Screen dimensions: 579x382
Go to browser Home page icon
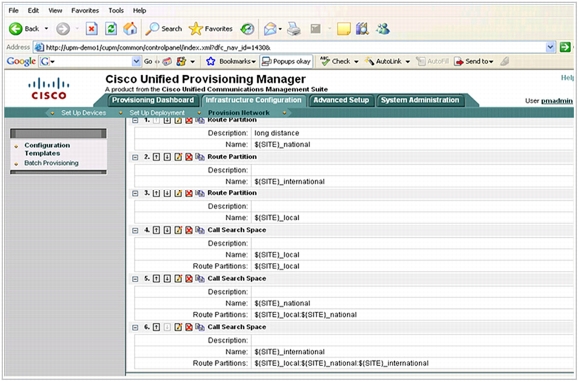coord(130,28)
